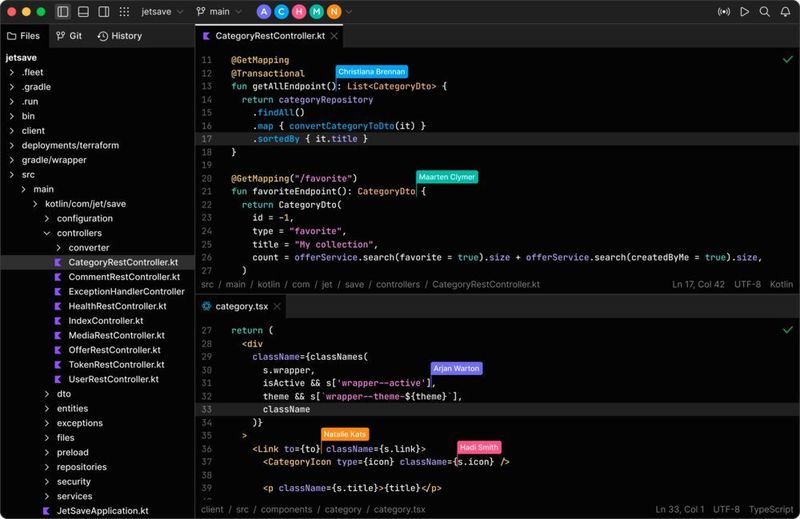Click the Hadi Smith cursor label
The image size is (800, 519).
(x=479, y=448)
